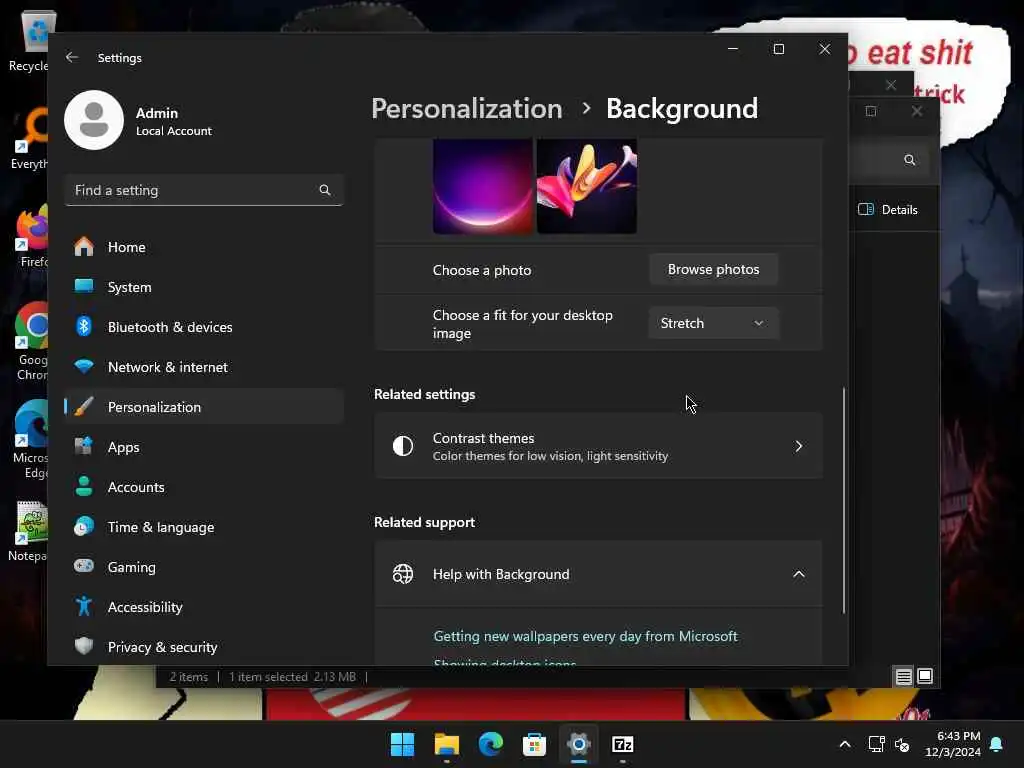
Task: Click the Admin profile avatar
Action: coord(94,120)
